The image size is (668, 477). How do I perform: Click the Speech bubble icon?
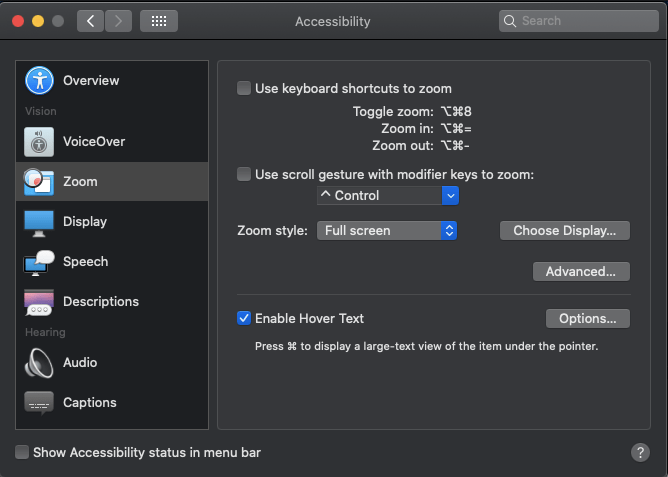point(39,262)
